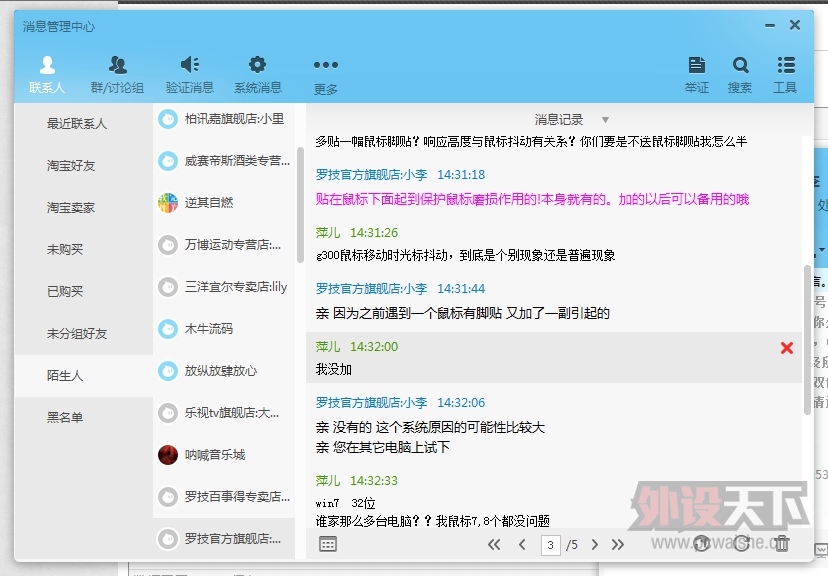Image resolution: width=828 pixels, height=576 pixels.
Task: Open contact 木牛流码
Action: coord(224,329)
